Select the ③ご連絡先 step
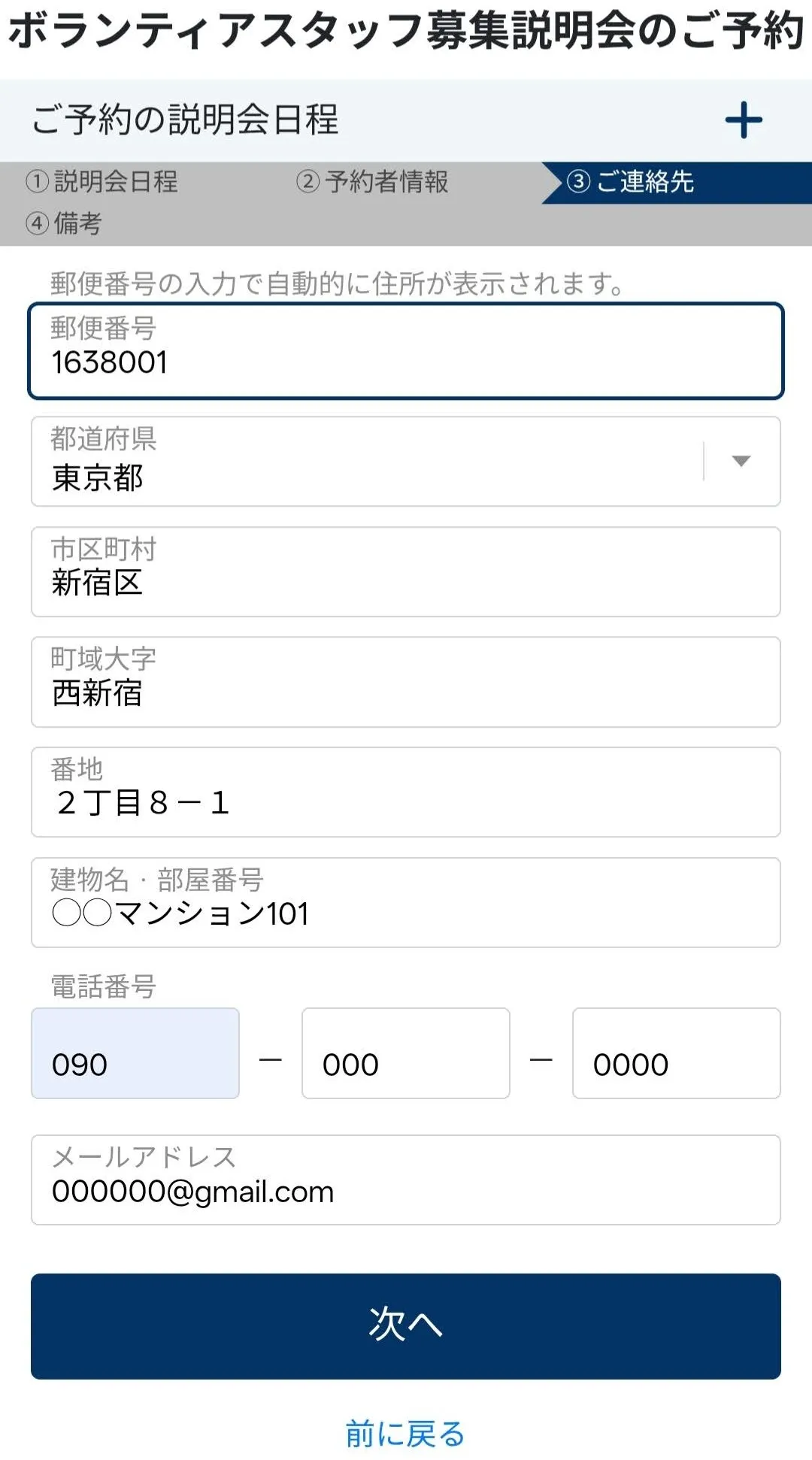 630,181
